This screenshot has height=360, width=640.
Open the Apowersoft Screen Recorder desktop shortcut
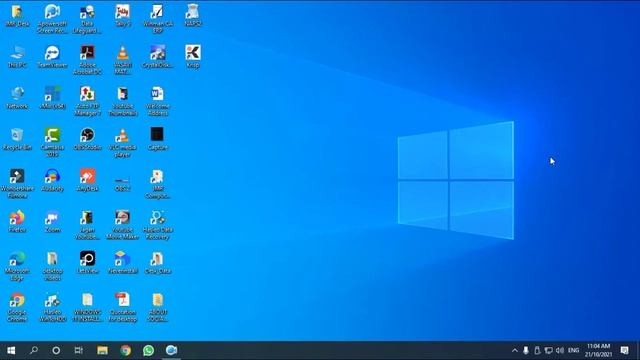point(52,18)
